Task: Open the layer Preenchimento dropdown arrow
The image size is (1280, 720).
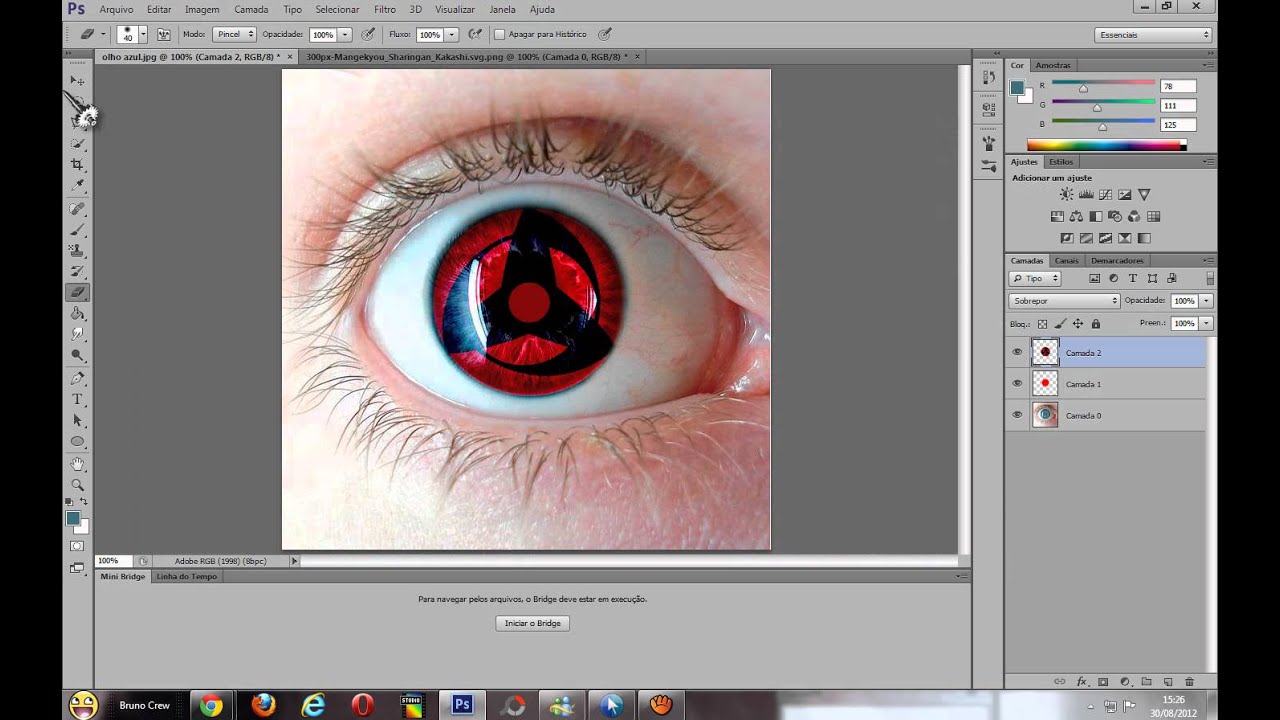Action: [x=1206, y=323]
